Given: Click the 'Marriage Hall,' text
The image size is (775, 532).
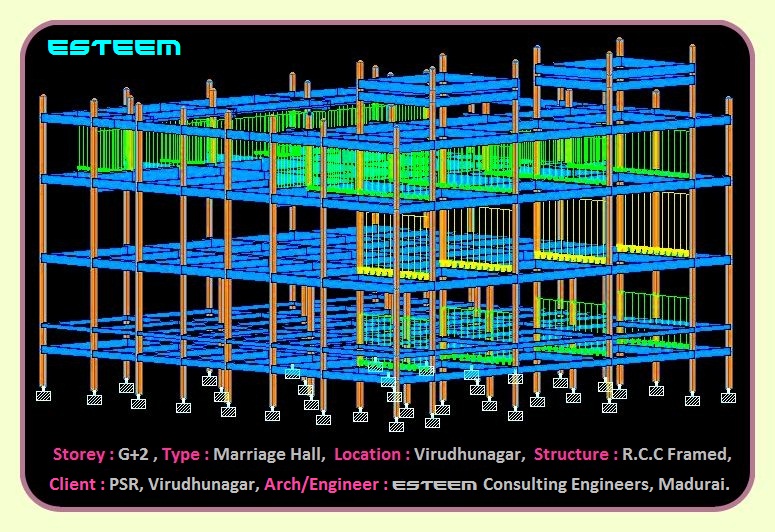Looking at the screenshot, I should pyautogui.click(x=269, y=454).
